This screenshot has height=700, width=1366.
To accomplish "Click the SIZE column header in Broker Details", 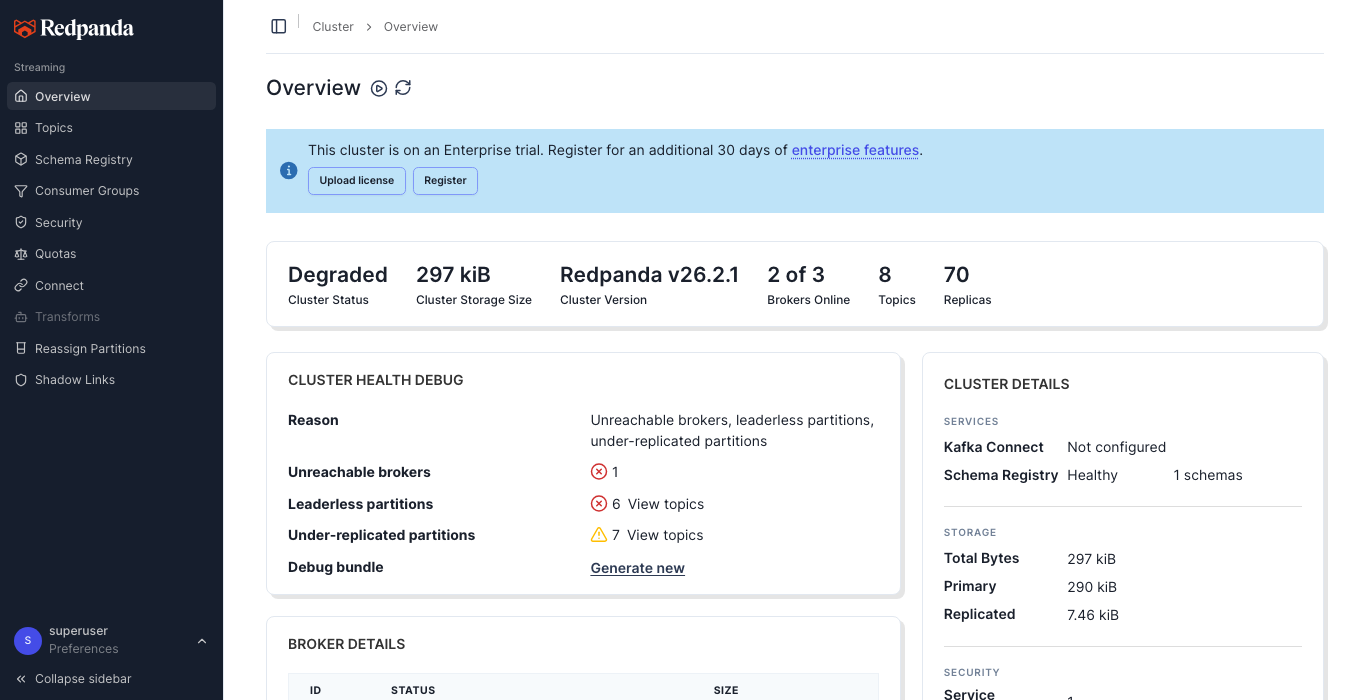I will (726, 690).
